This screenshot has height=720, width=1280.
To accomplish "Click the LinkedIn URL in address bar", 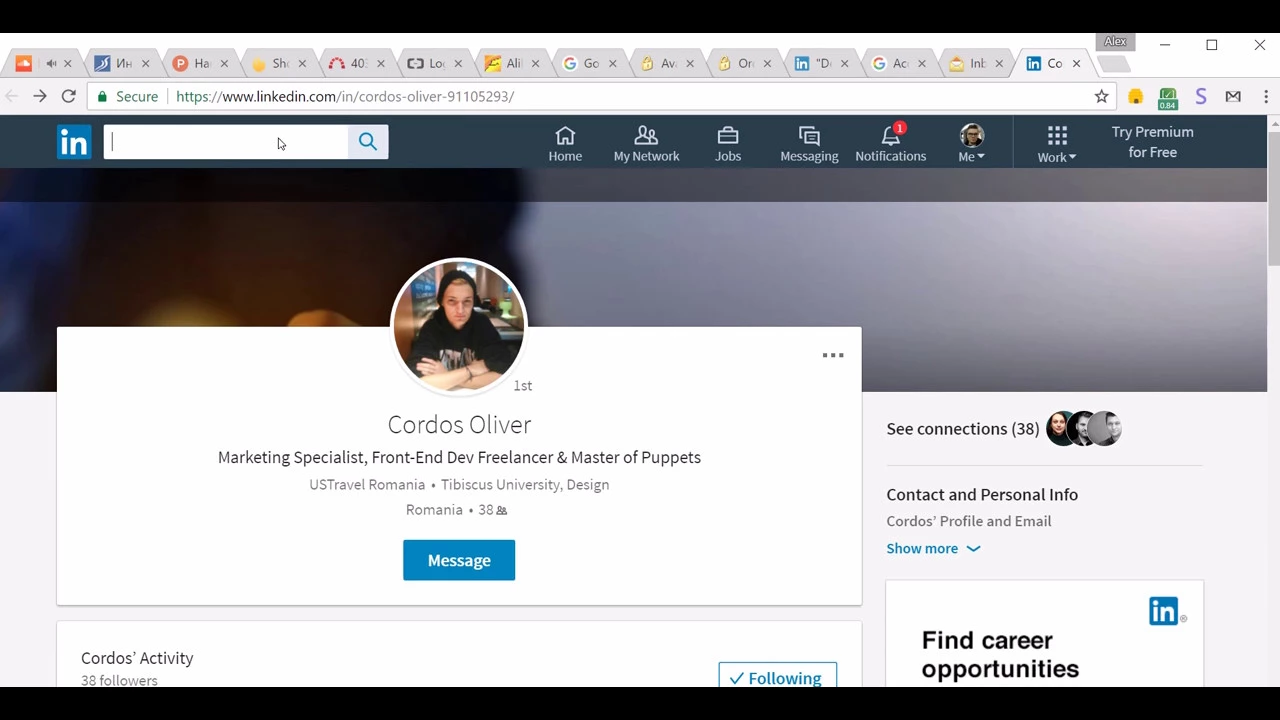I will click(x=345, y=96).
